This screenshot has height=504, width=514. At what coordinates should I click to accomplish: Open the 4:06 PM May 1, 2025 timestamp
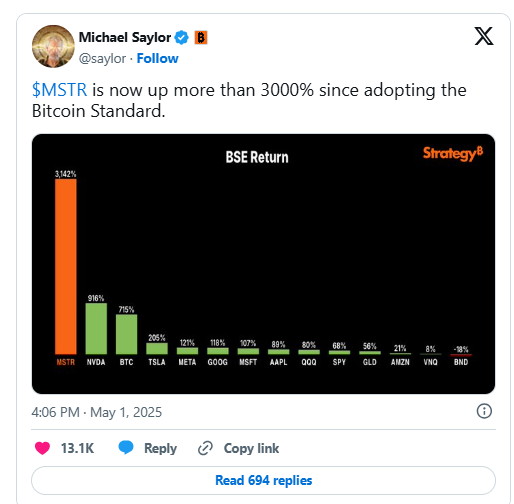(x=97, y=412)
